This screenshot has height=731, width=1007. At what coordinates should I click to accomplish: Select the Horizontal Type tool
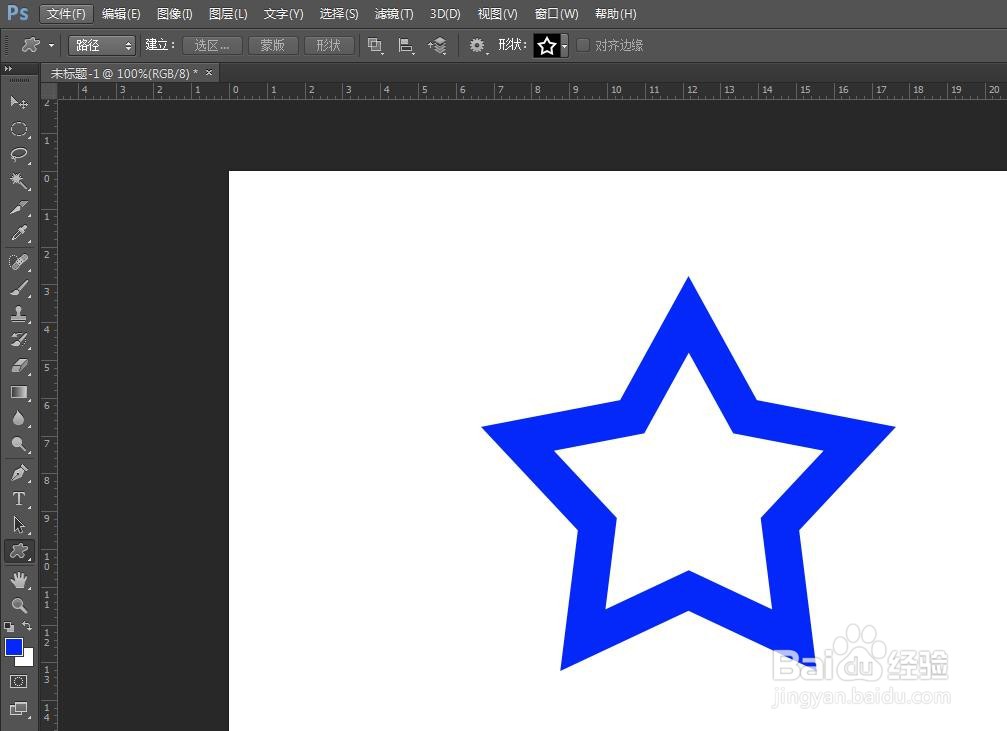coord(19,499)
